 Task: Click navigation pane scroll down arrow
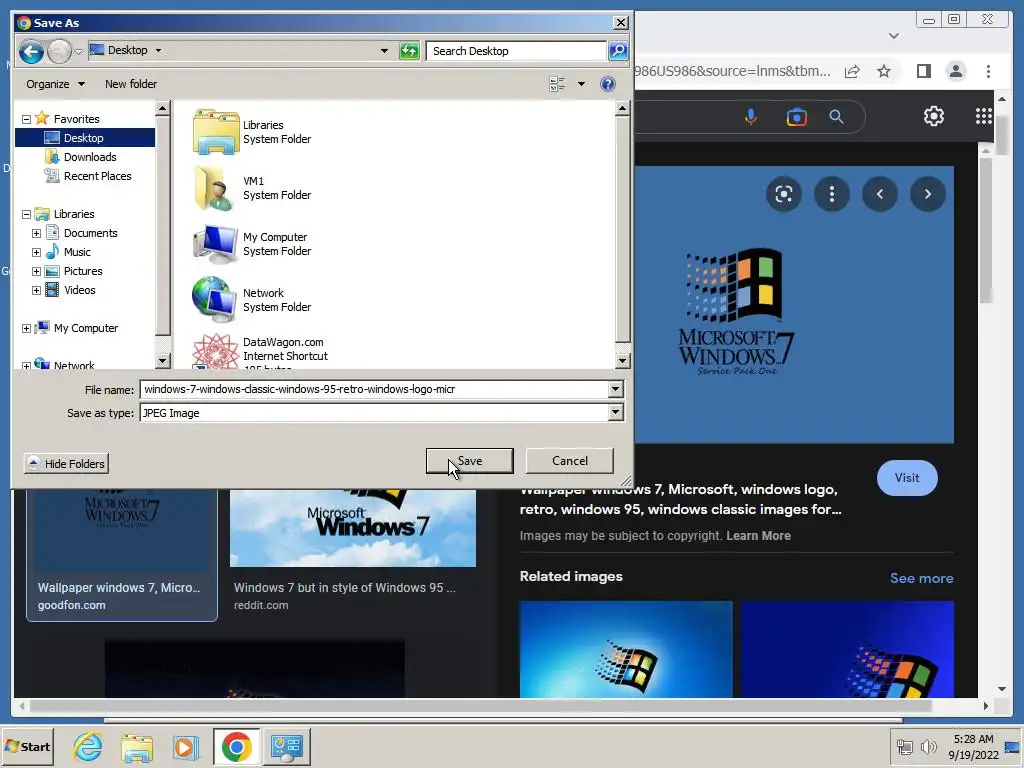(163, 360)
